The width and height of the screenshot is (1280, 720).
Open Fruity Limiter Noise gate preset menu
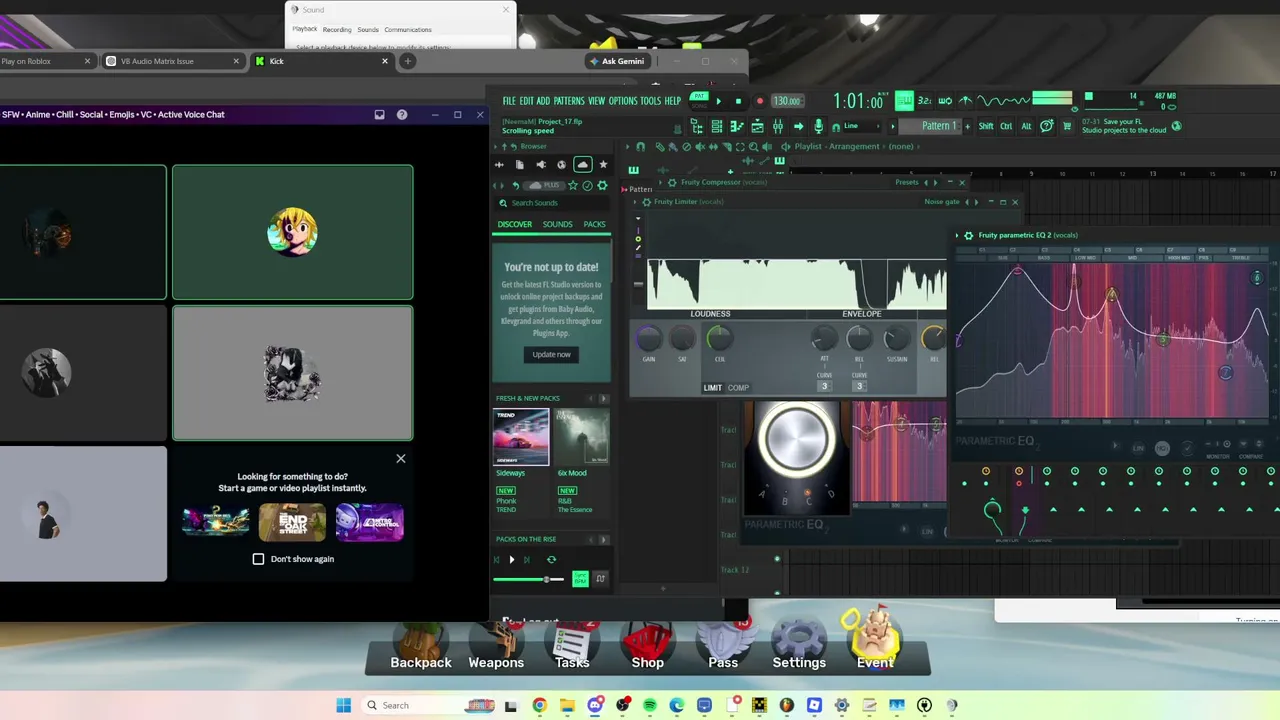(x=942, y=202)
